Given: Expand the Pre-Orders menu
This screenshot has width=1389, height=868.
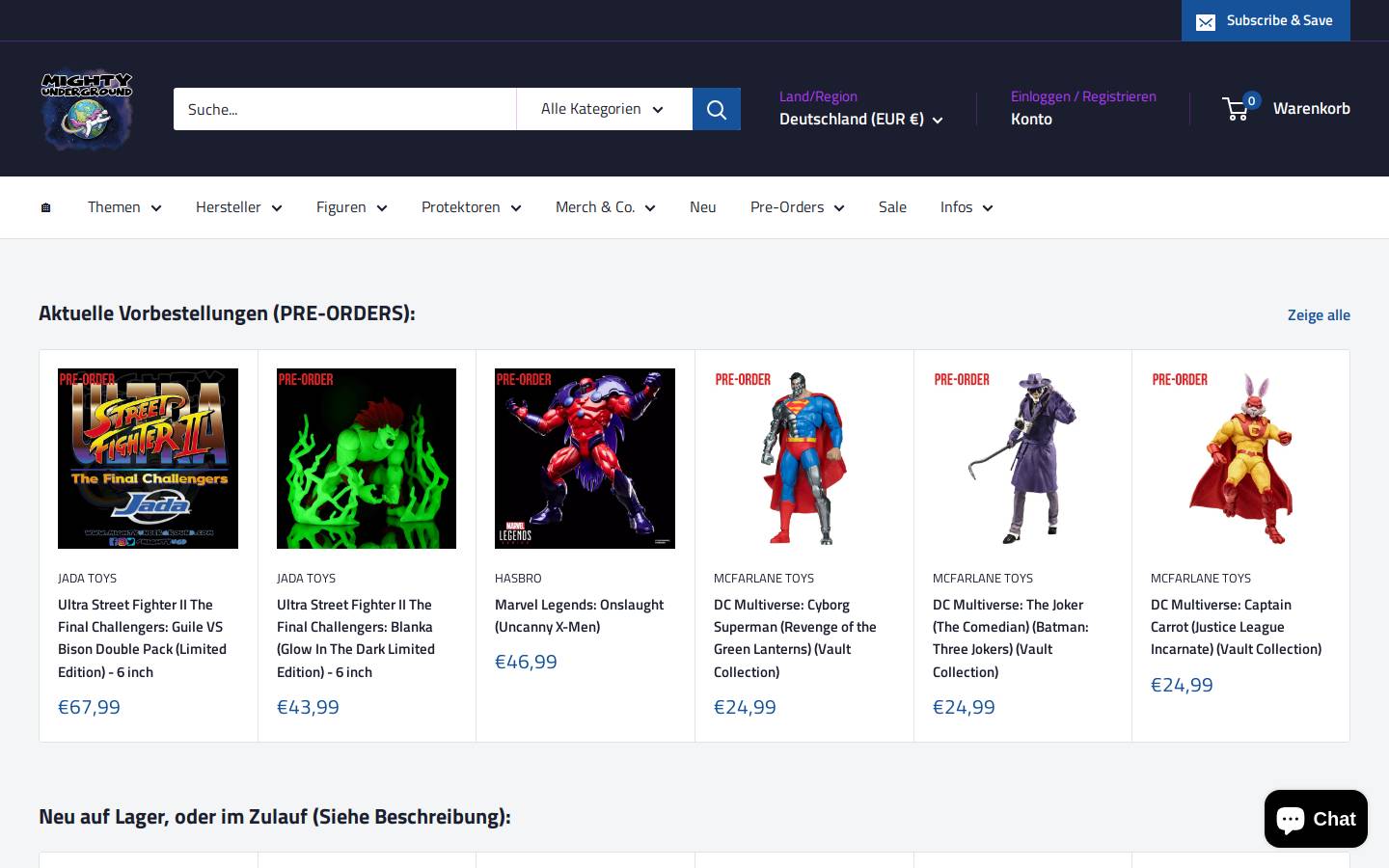Looking at the screenshot, I should (798, 207).
